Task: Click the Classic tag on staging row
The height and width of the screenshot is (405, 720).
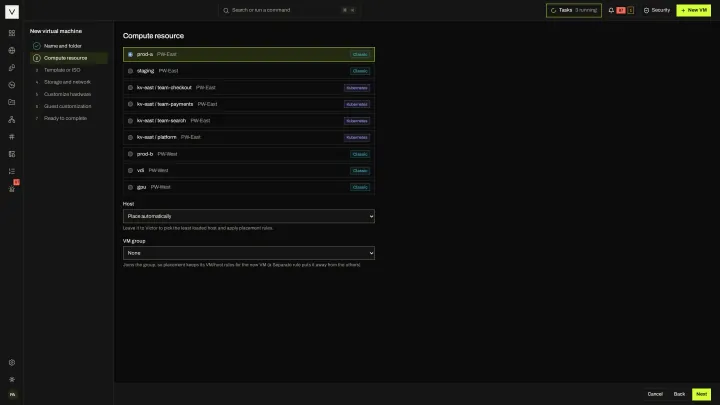Action: 360,71
